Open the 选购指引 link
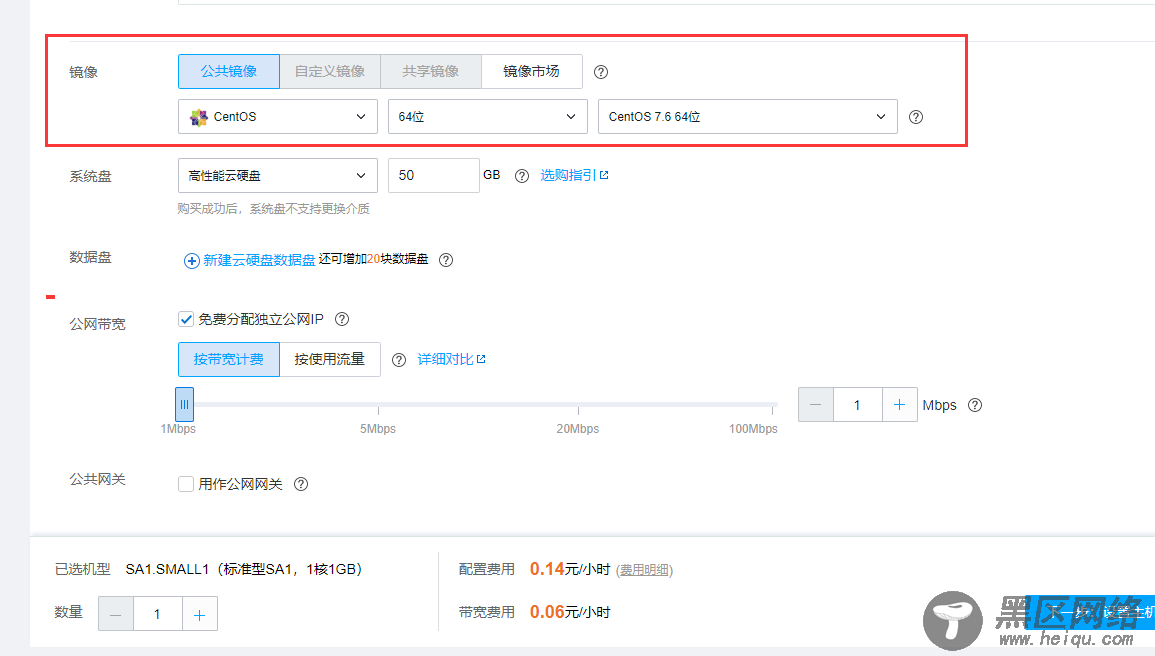This screenshot has height=656, width=1155. coord(568,175)
